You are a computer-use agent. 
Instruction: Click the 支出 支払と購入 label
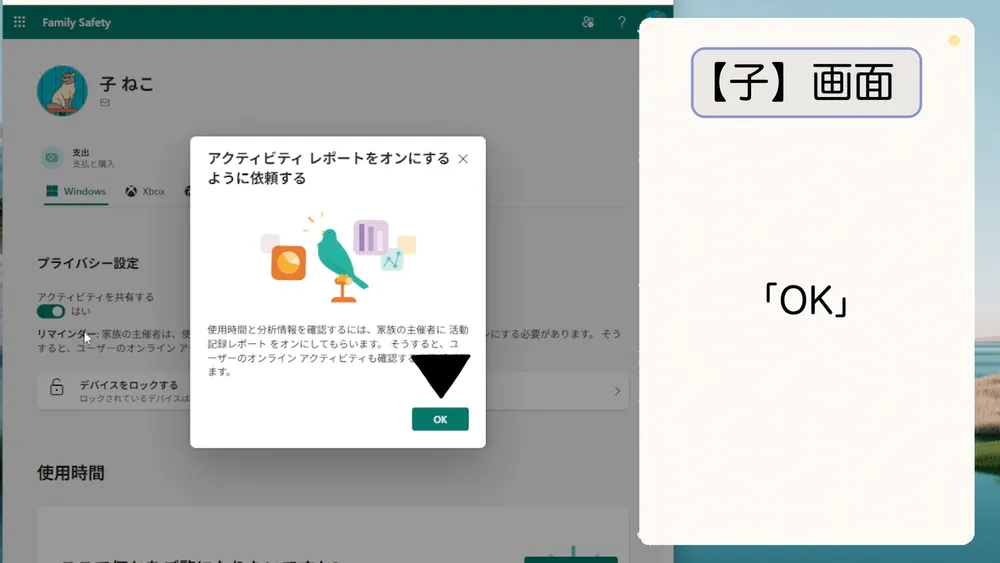pyautogui.click(x=93, y=158)
